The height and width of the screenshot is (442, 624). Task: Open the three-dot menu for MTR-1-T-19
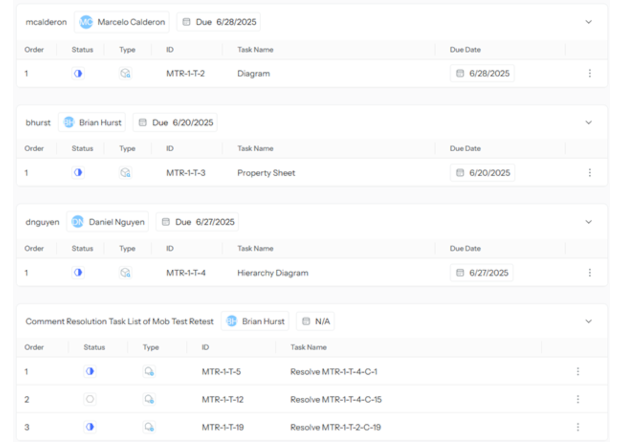[577, 427]
